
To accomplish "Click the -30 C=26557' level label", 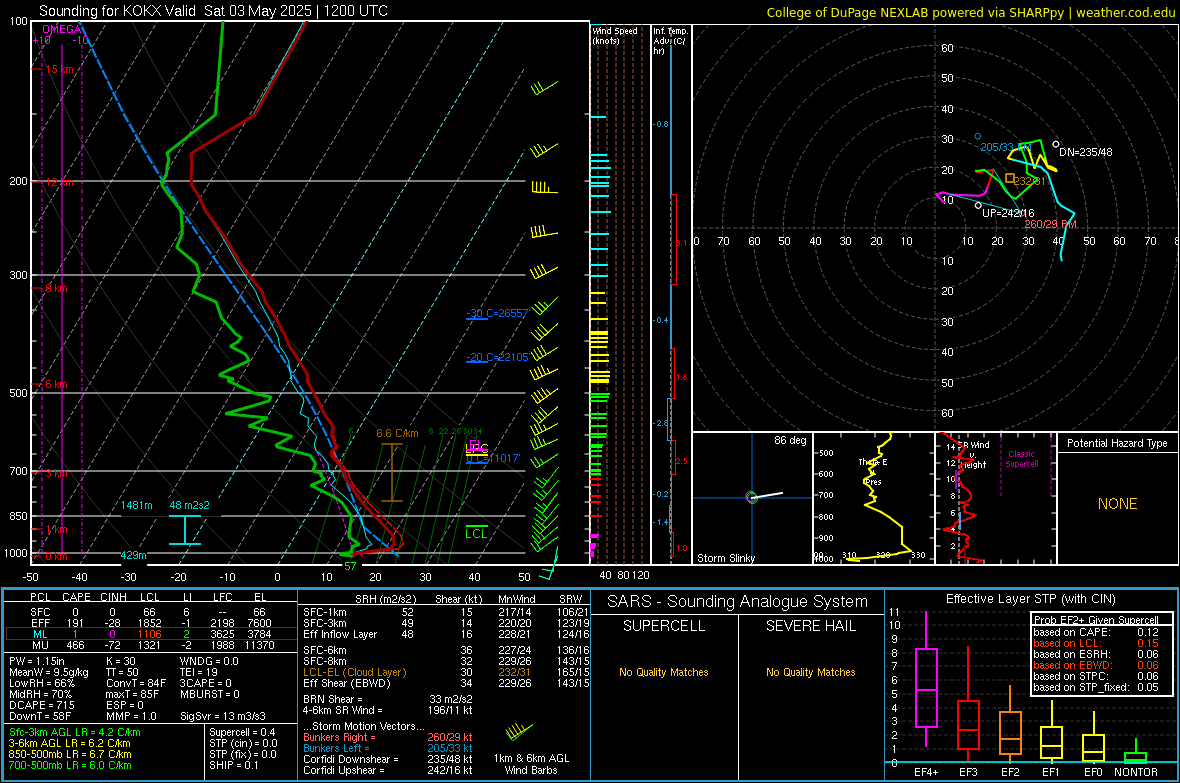I will (x=497, y=313).
